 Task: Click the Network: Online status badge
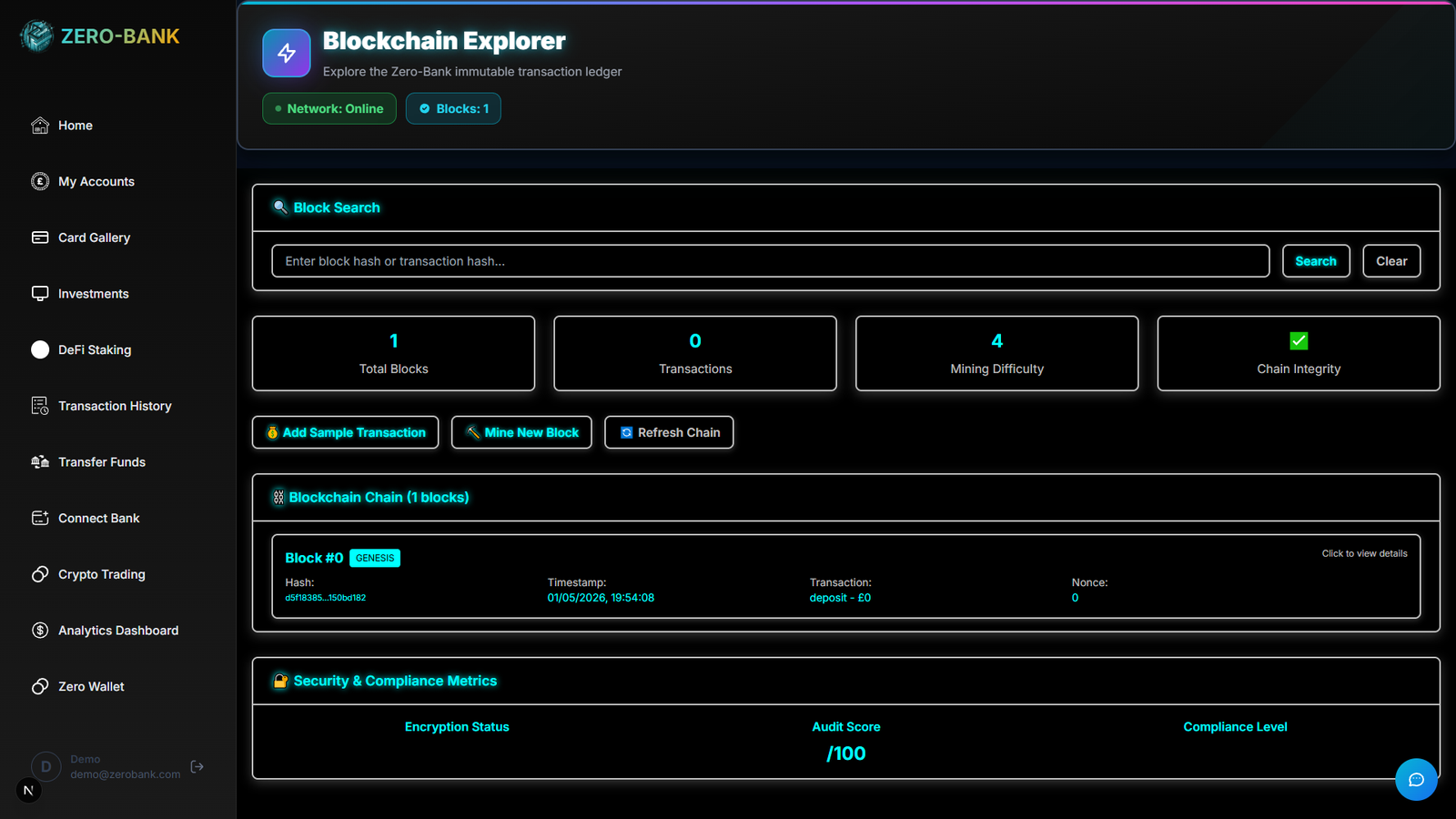pyautogui.click(x=329, y=108)
